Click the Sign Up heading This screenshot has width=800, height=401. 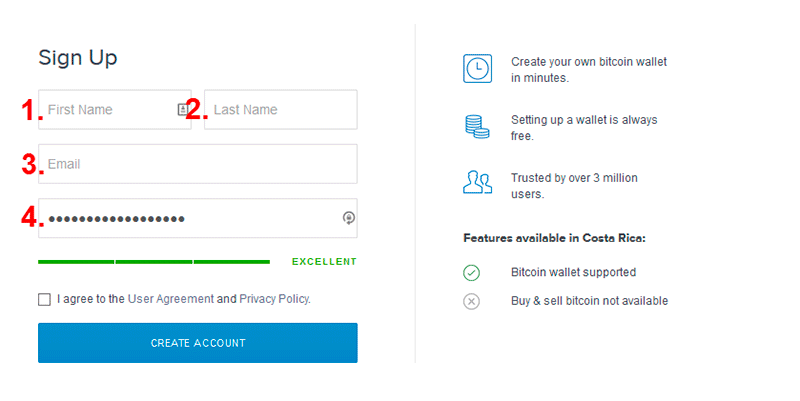78,58
